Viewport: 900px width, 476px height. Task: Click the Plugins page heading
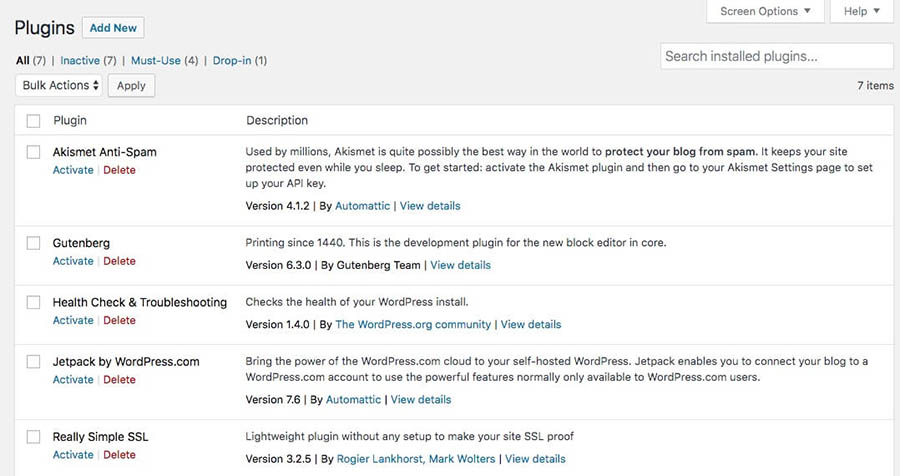44,28
